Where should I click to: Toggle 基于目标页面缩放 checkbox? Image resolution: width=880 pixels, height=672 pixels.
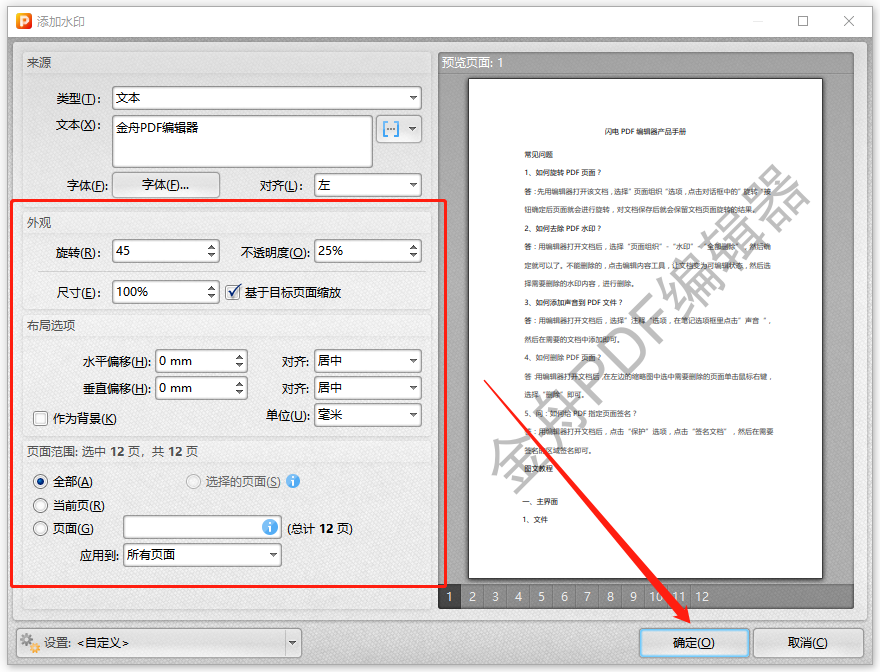[x=233, y=292]
